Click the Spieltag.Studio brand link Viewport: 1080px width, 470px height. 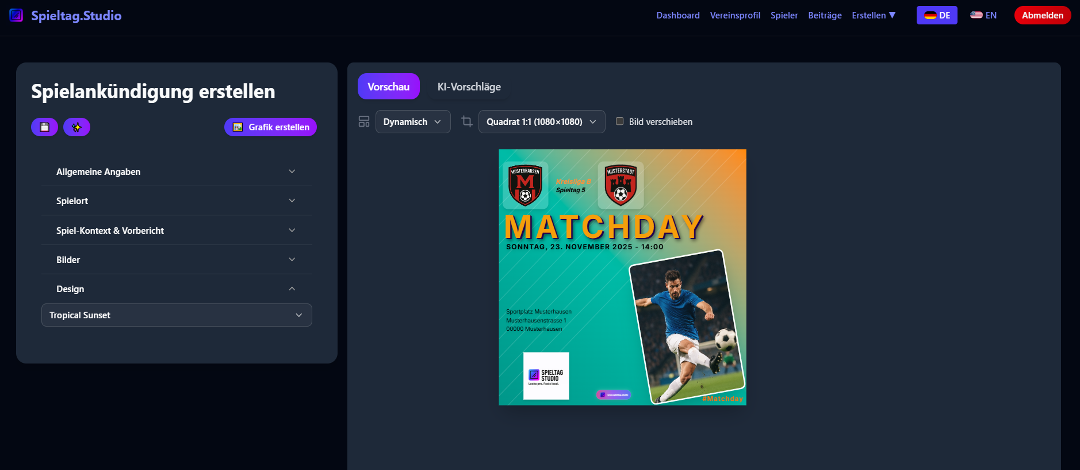tap(76, 15)
